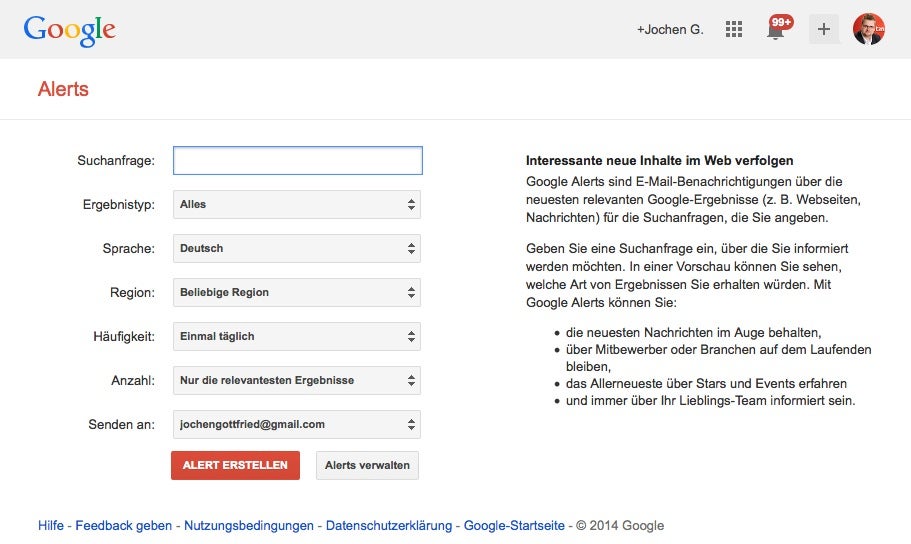
Task: Open the Ergebnistyp dropdown showing Alles
Action: (297, 205)
